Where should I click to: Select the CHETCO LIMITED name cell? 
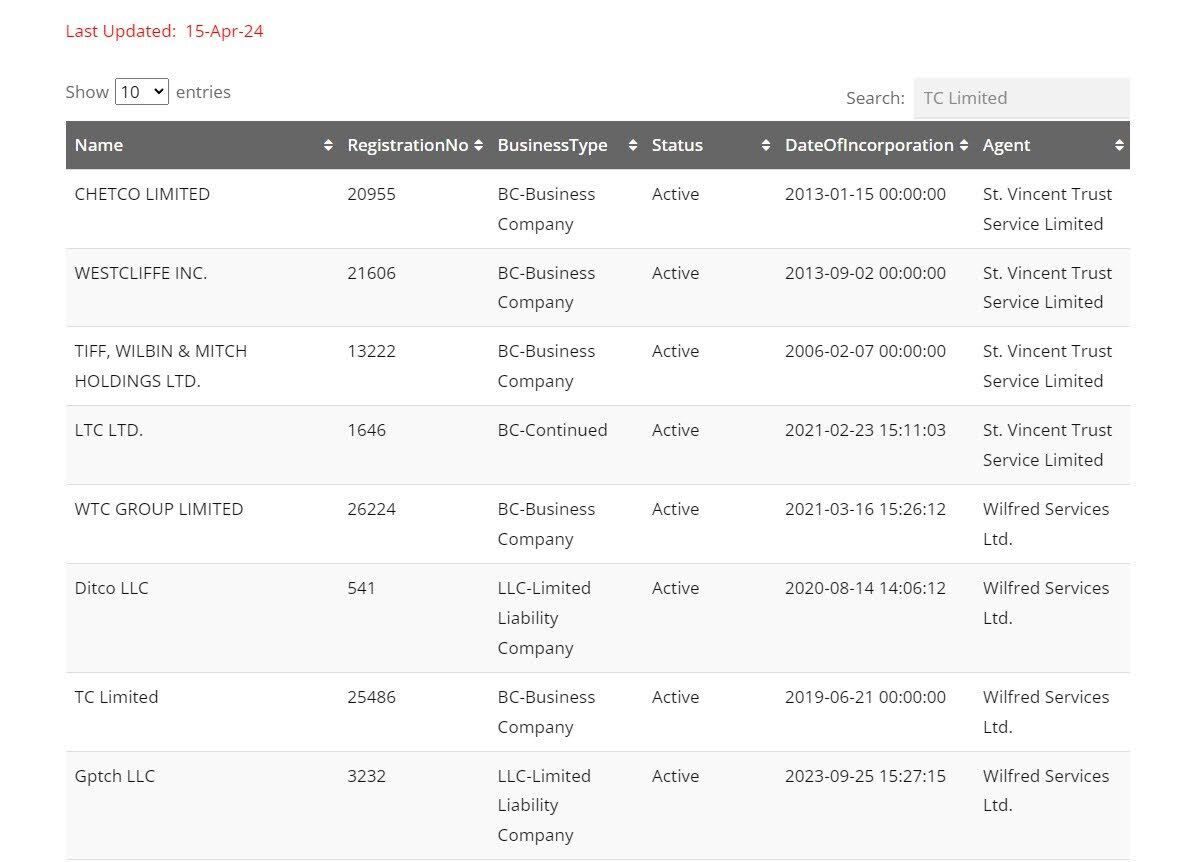point(142,194)
